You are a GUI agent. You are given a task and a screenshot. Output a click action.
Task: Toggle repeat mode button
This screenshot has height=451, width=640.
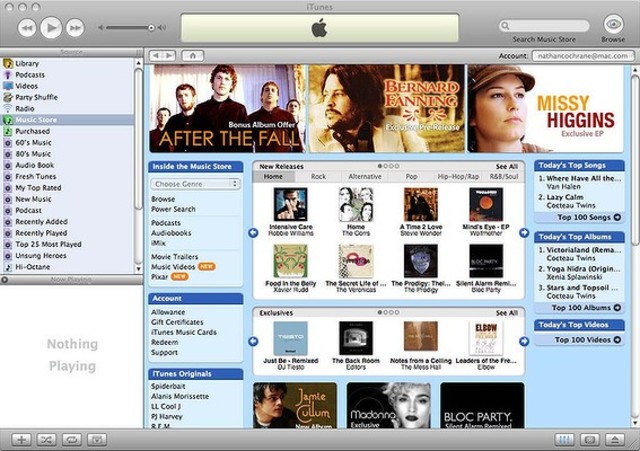point(71,440)
